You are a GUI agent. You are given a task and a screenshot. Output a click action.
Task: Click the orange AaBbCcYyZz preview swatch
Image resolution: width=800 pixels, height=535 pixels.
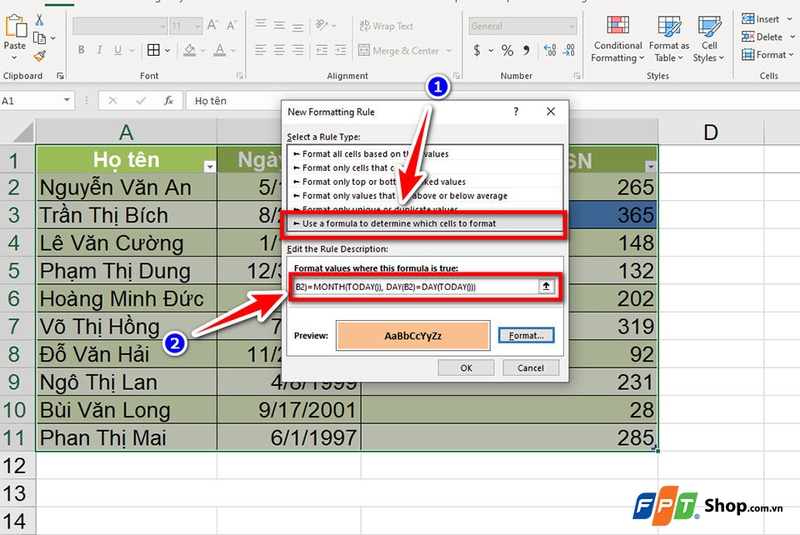[413, 336]
